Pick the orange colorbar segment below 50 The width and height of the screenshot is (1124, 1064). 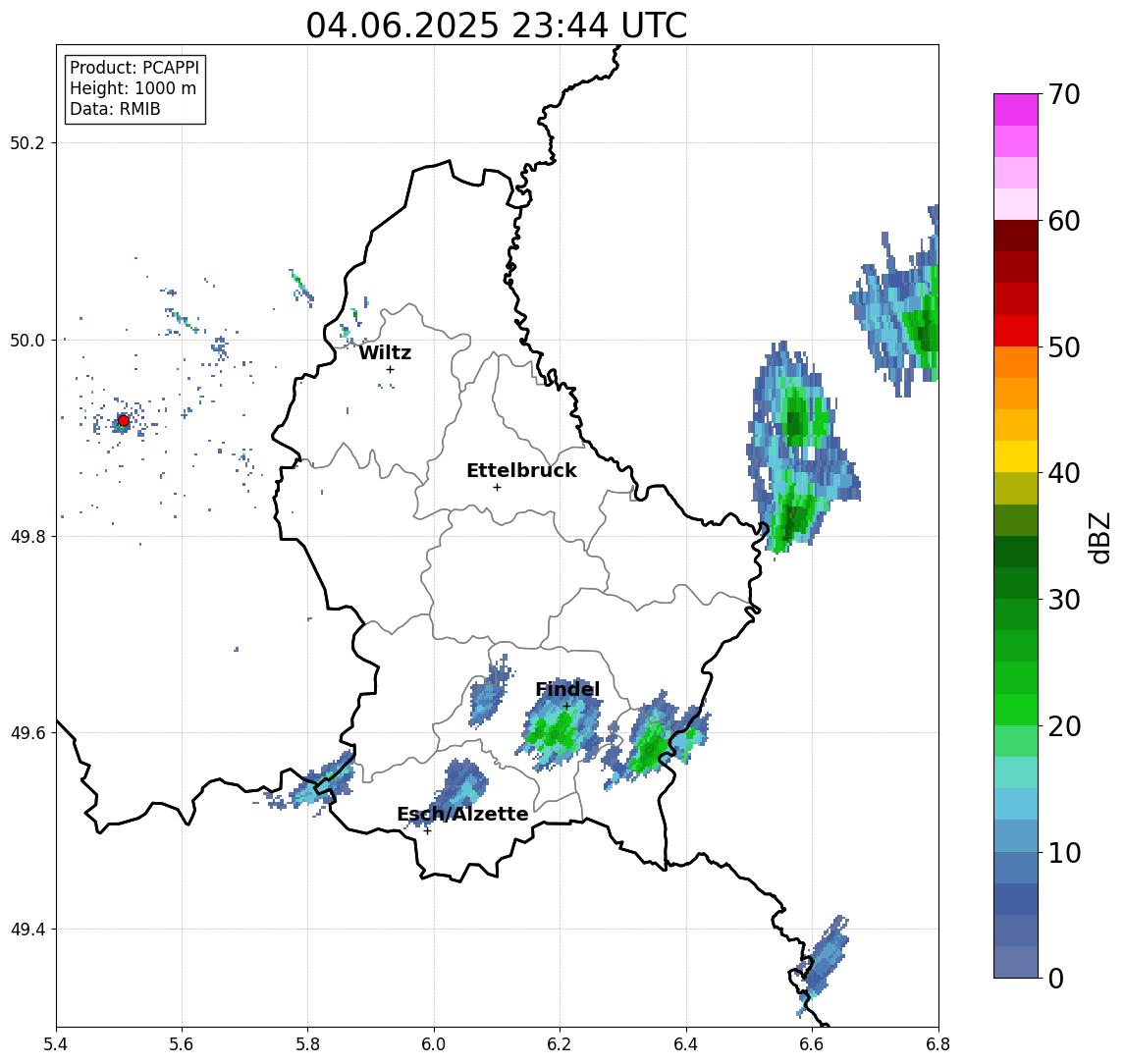(1016, 362)
